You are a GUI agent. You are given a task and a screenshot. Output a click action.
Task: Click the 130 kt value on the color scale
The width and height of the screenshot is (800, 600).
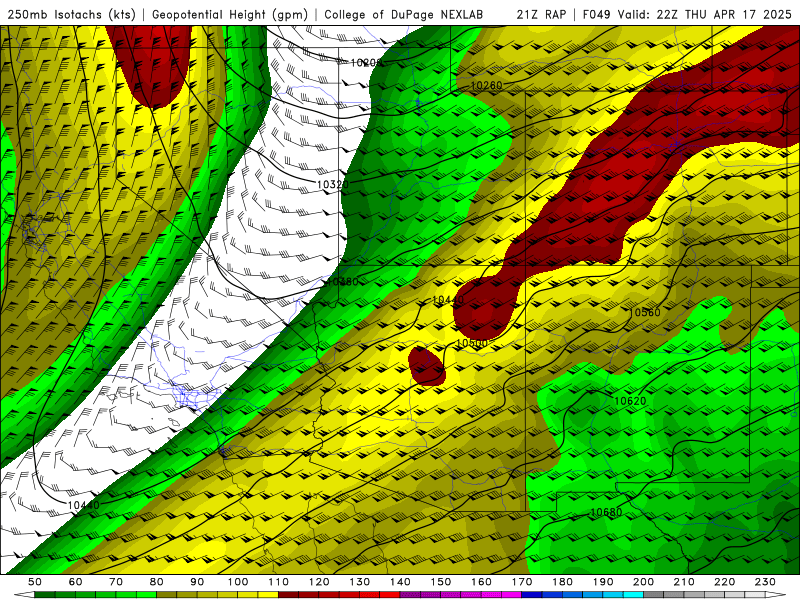point(360,582)
